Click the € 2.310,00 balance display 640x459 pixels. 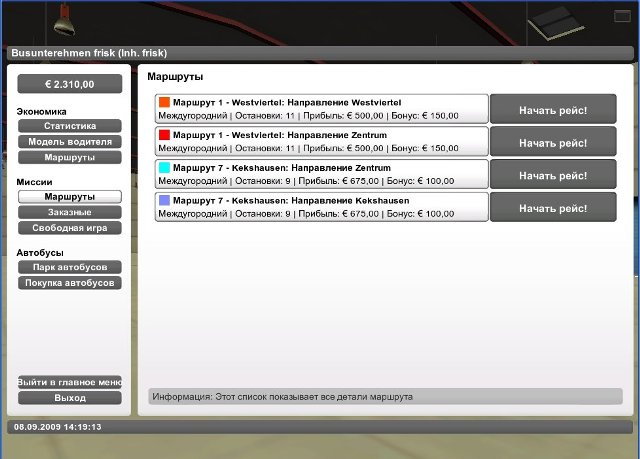pos(70,84)
